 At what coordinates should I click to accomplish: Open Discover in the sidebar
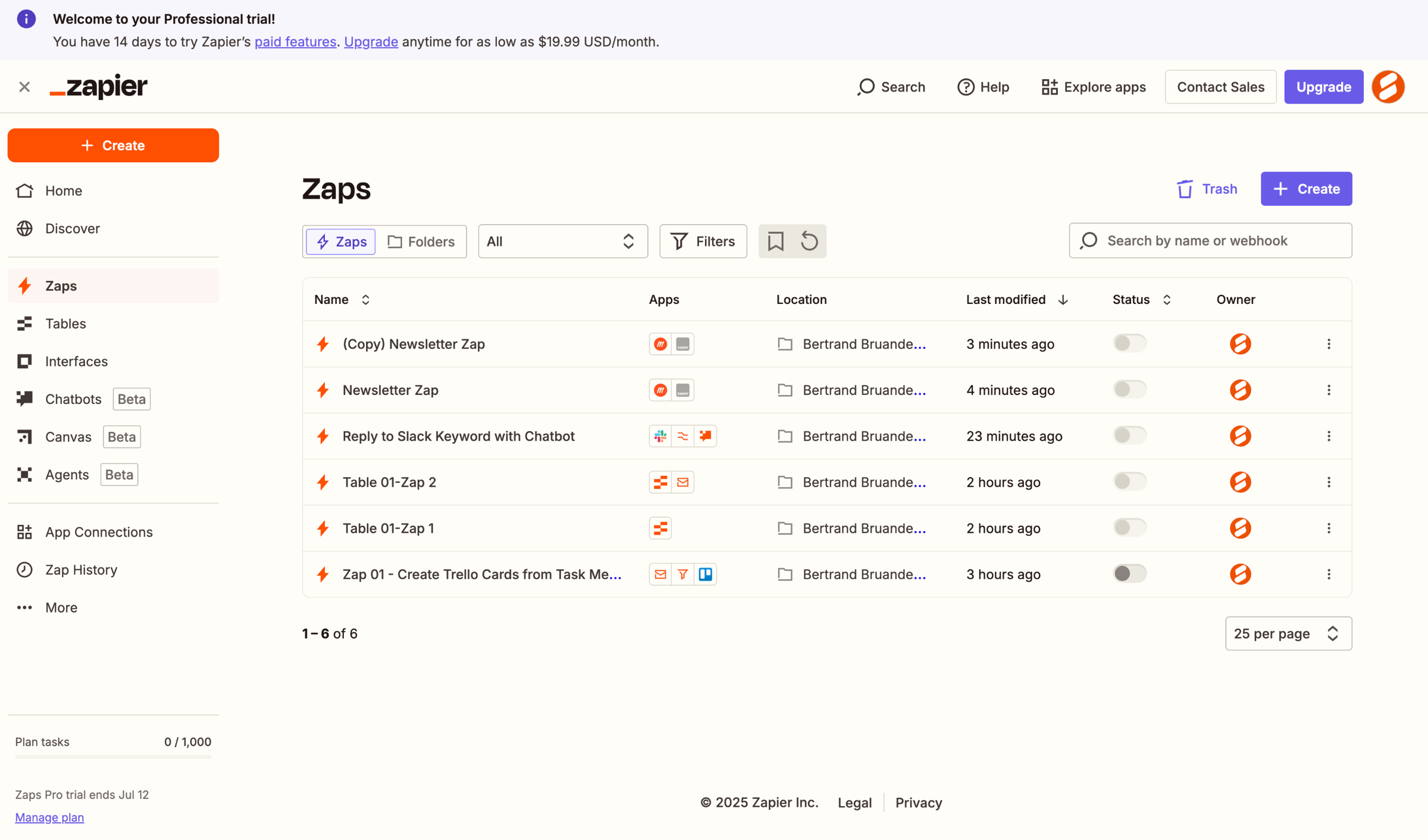click(113, 228)
